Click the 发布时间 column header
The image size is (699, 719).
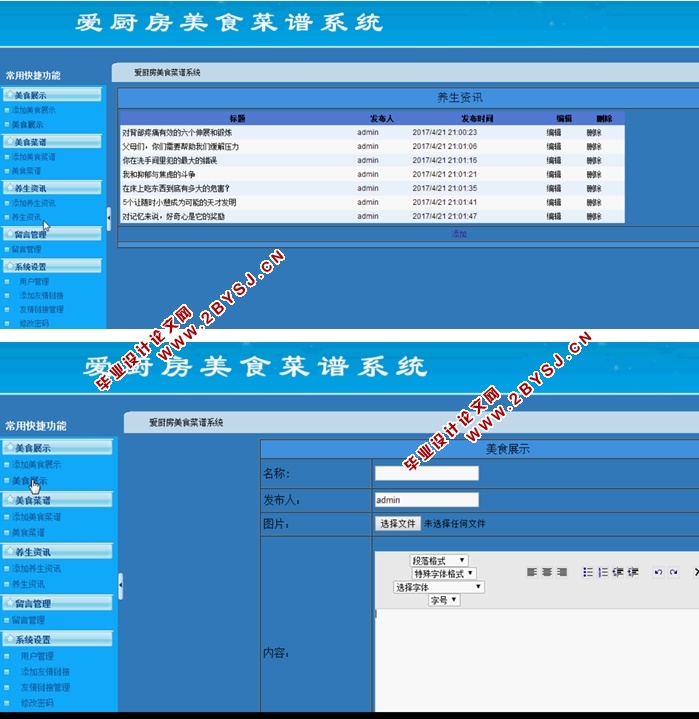(477, 119)
